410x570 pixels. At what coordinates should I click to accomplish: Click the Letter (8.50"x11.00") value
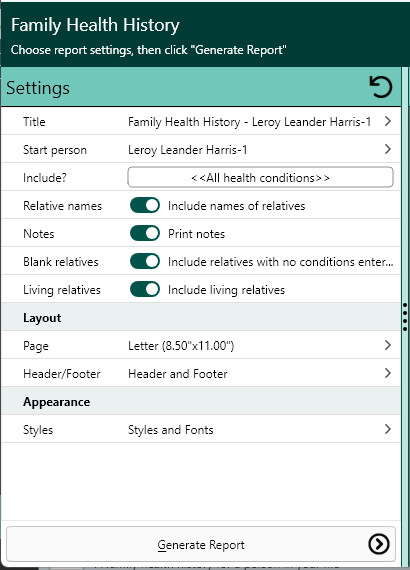click(181, 345)
